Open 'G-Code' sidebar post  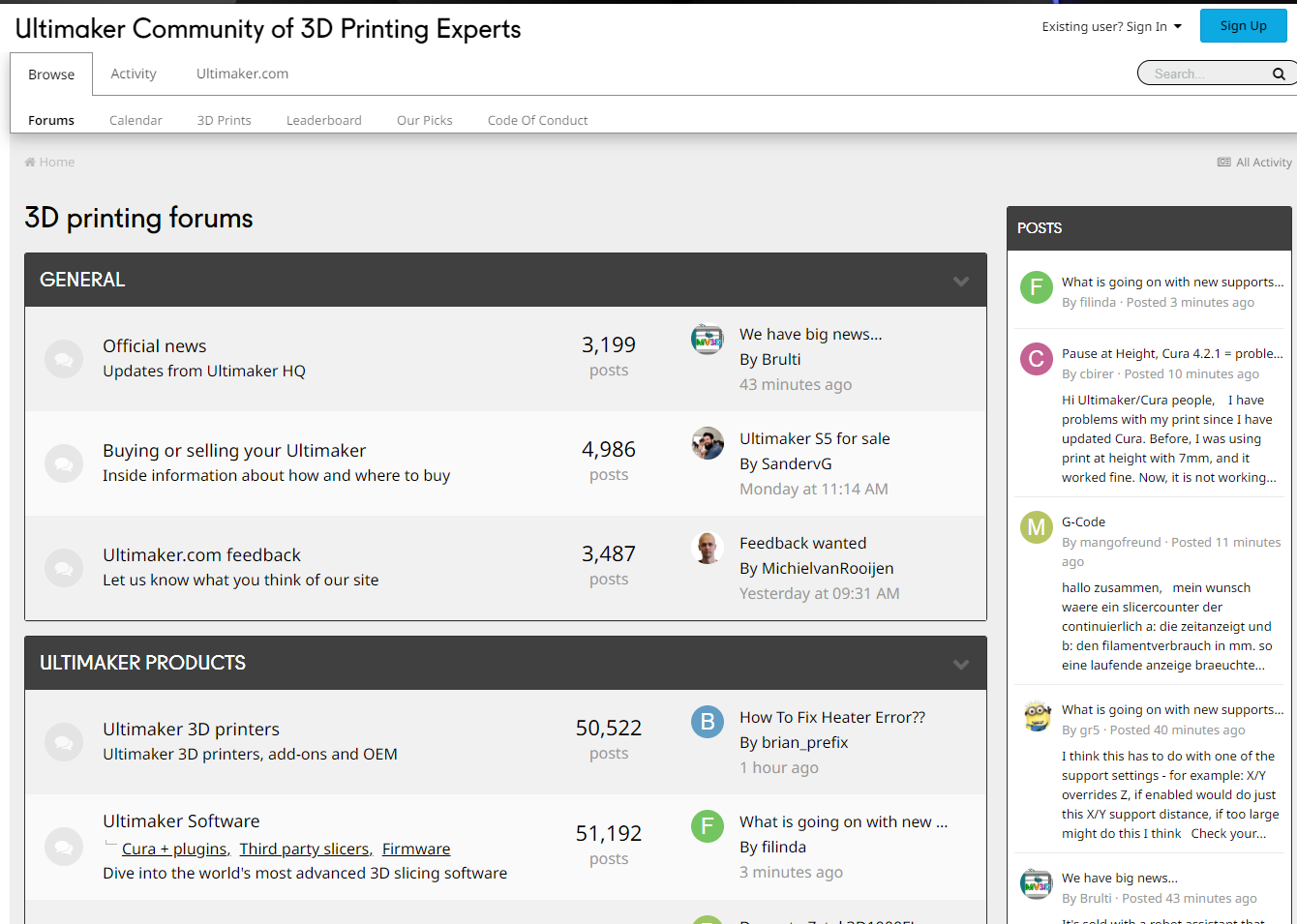[x=1083, y=522]
